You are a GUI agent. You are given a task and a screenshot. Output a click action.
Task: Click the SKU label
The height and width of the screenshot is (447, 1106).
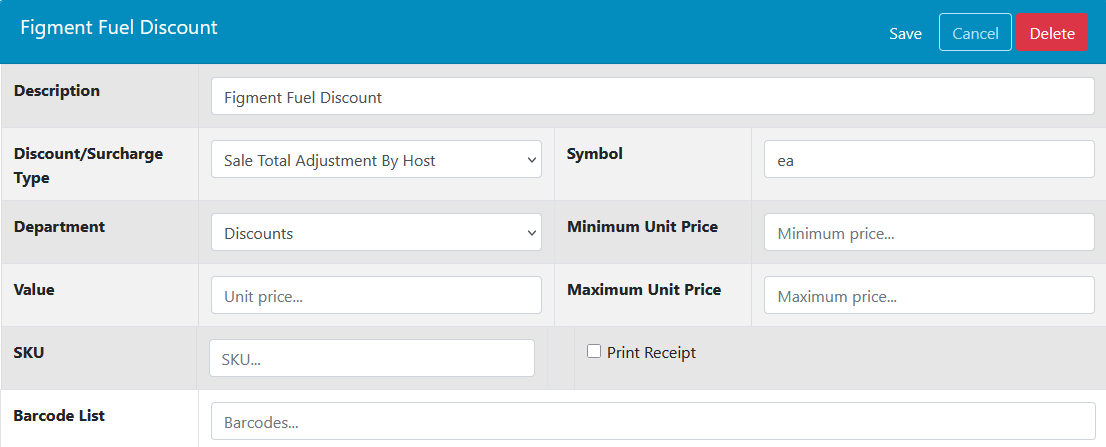tap(29, 353)
